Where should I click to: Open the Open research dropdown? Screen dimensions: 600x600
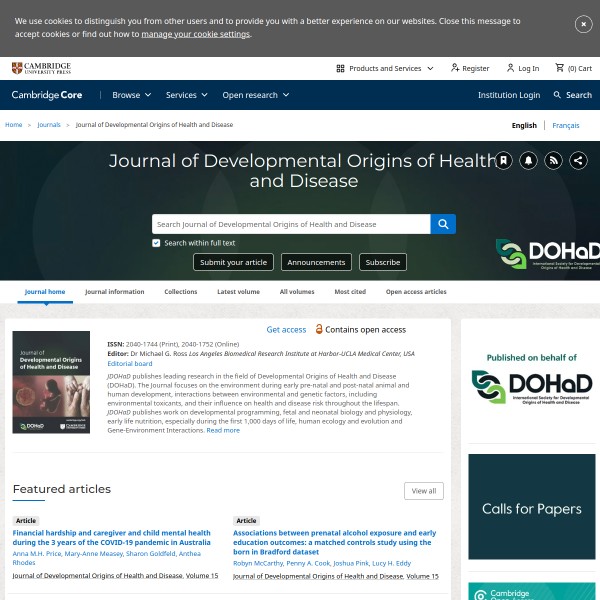(x=255, y=95)
